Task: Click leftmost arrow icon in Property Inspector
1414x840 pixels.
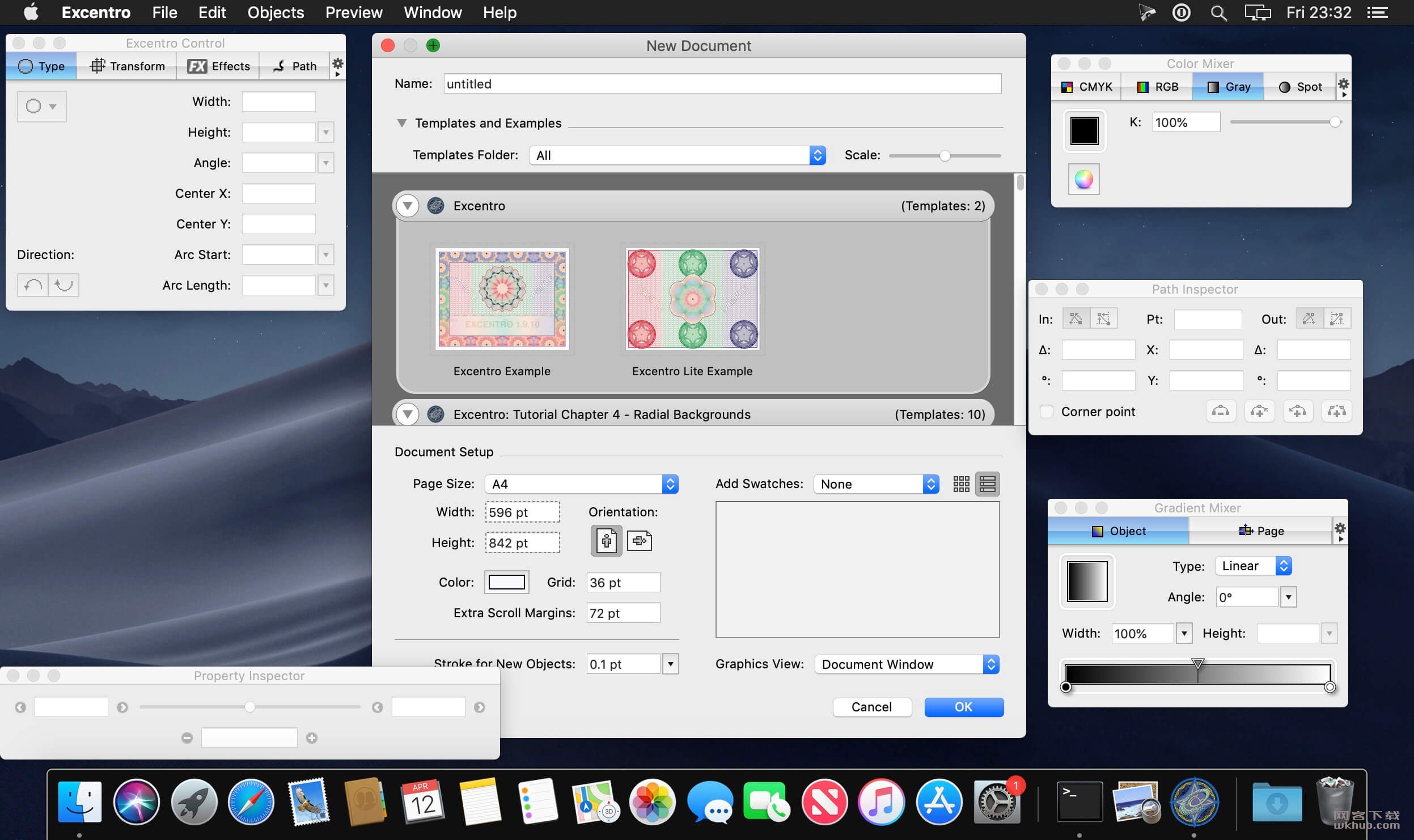Action: [x=20, y=707]
